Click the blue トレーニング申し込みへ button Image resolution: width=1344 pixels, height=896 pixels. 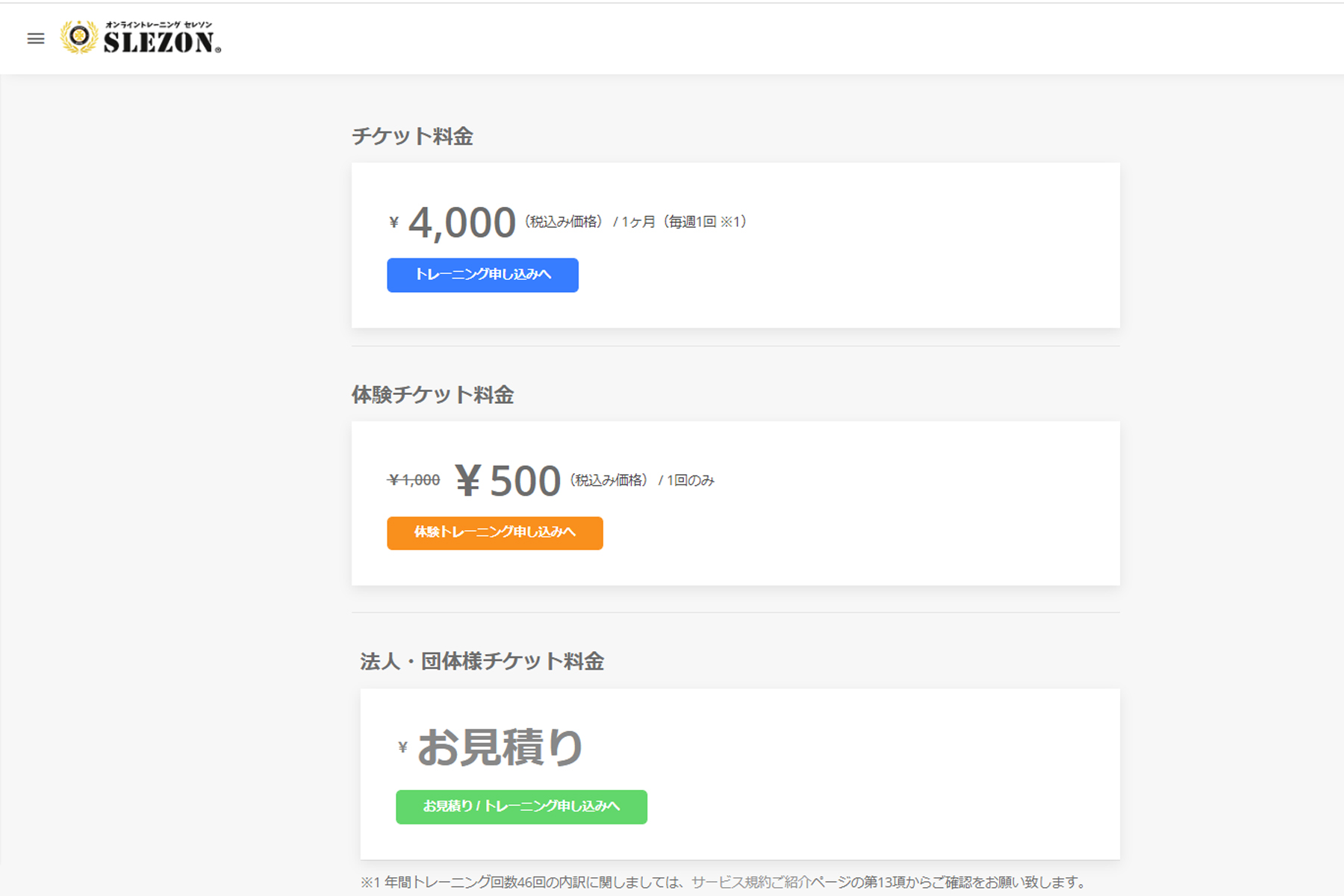482,275
